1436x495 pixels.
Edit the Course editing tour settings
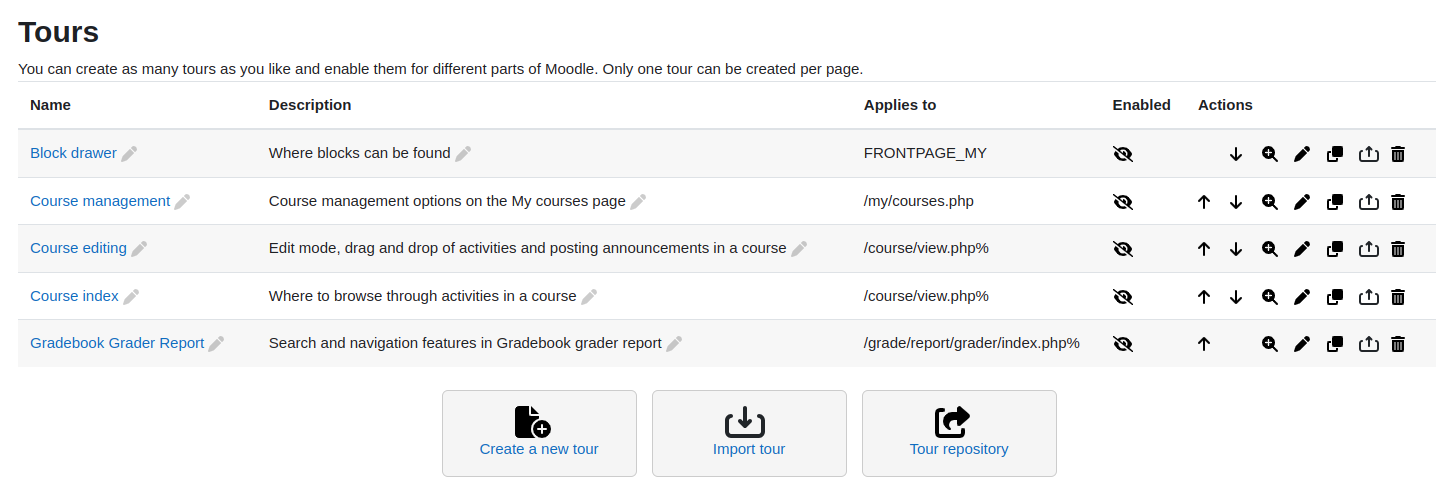click(x=1302, y=249)
